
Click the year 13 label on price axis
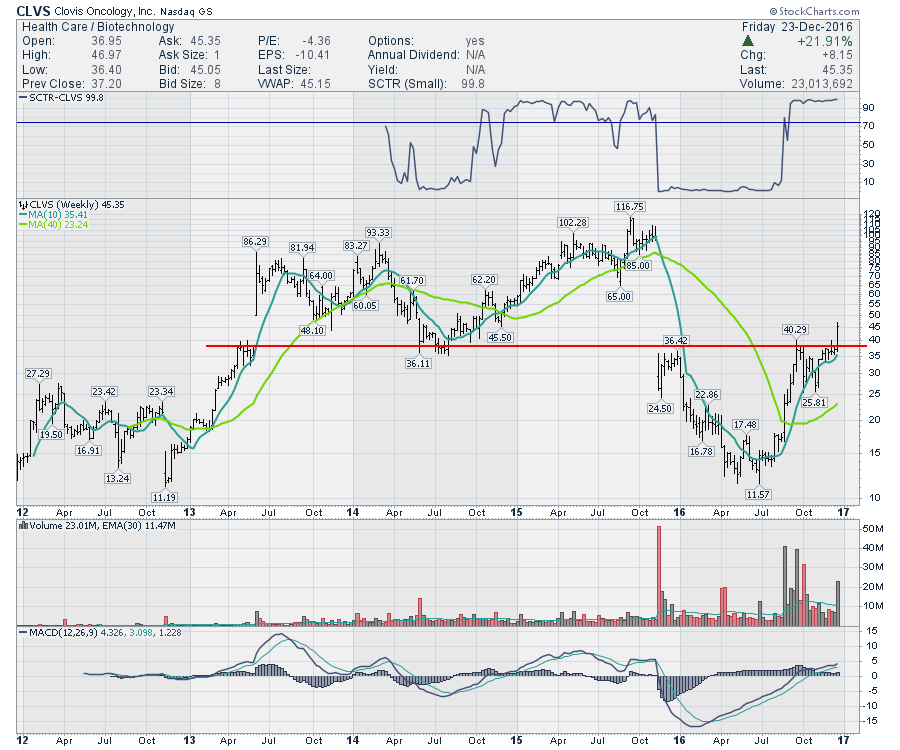tap(189, 512)
